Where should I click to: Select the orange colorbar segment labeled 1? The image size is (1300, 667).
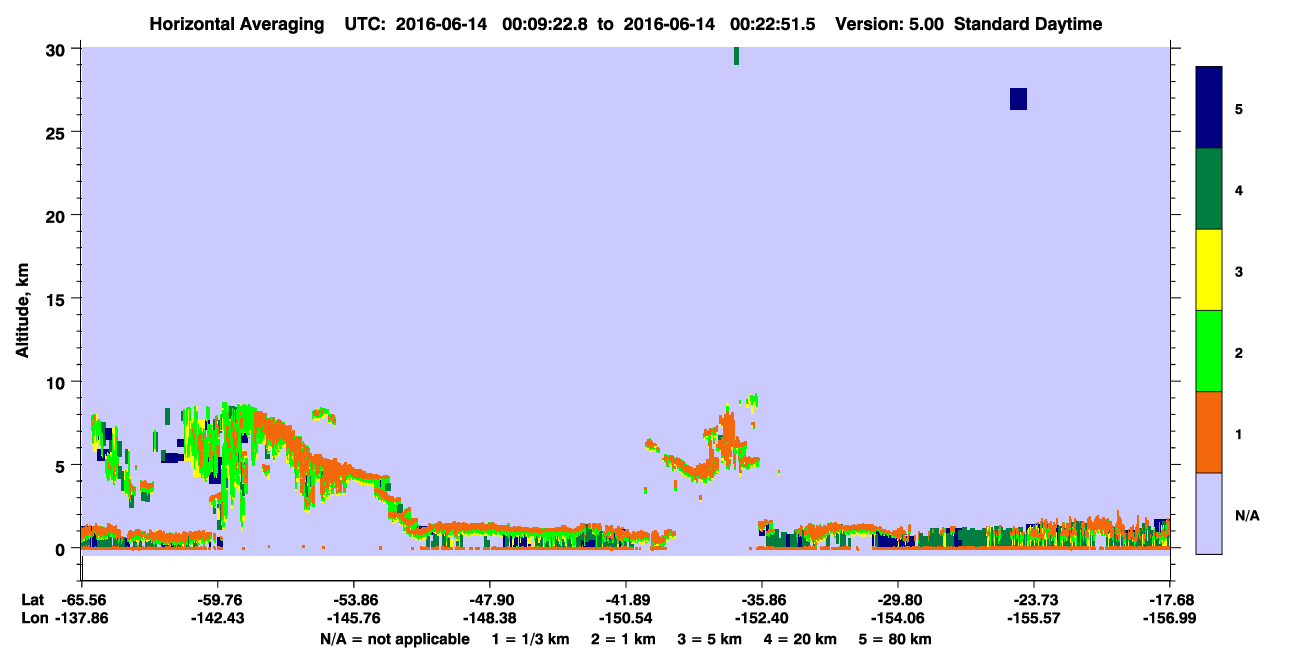point(1209,432)
